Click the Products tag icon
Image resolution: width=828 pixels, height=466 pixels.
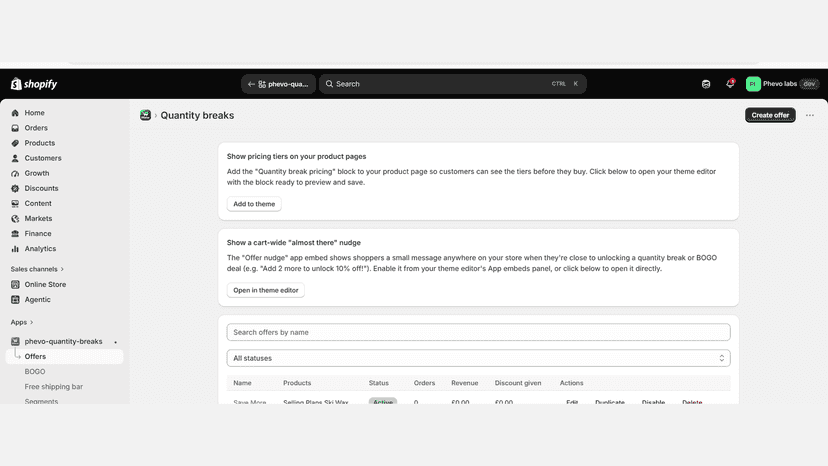click(15, 143)
